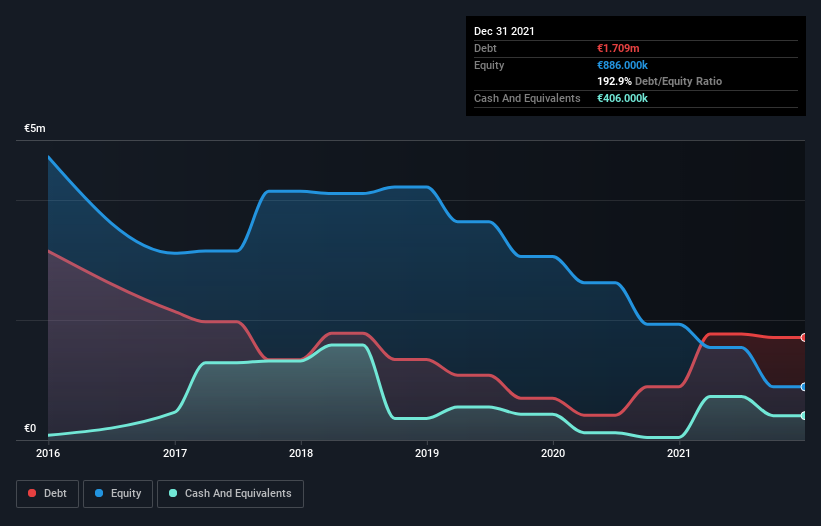Click the 2021 x-axis label
Screen dimensions: 821x526
[679, 453]
